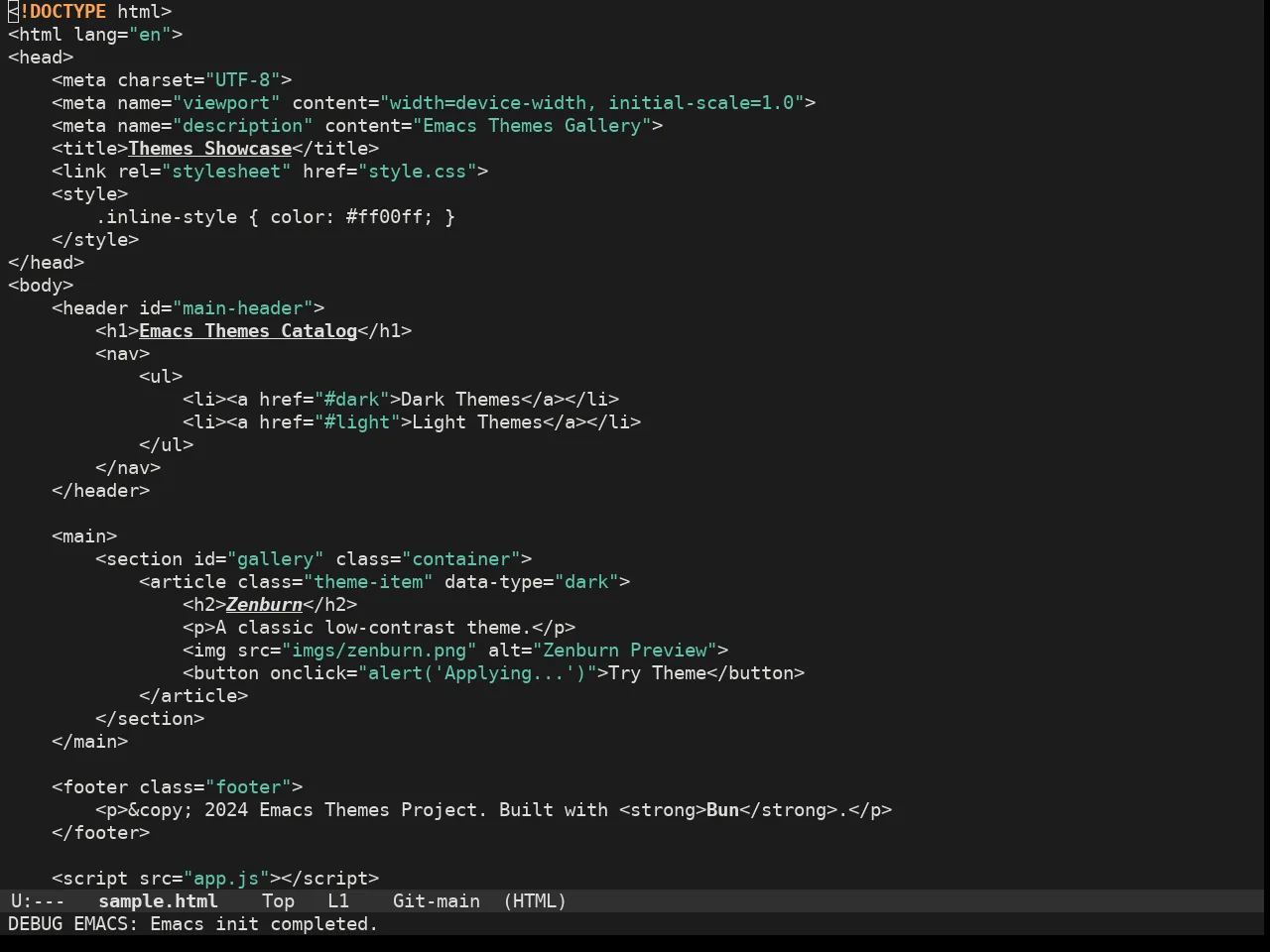Click the opening <style> tag
Screen dimensions: 1270x952
[90, 194]
